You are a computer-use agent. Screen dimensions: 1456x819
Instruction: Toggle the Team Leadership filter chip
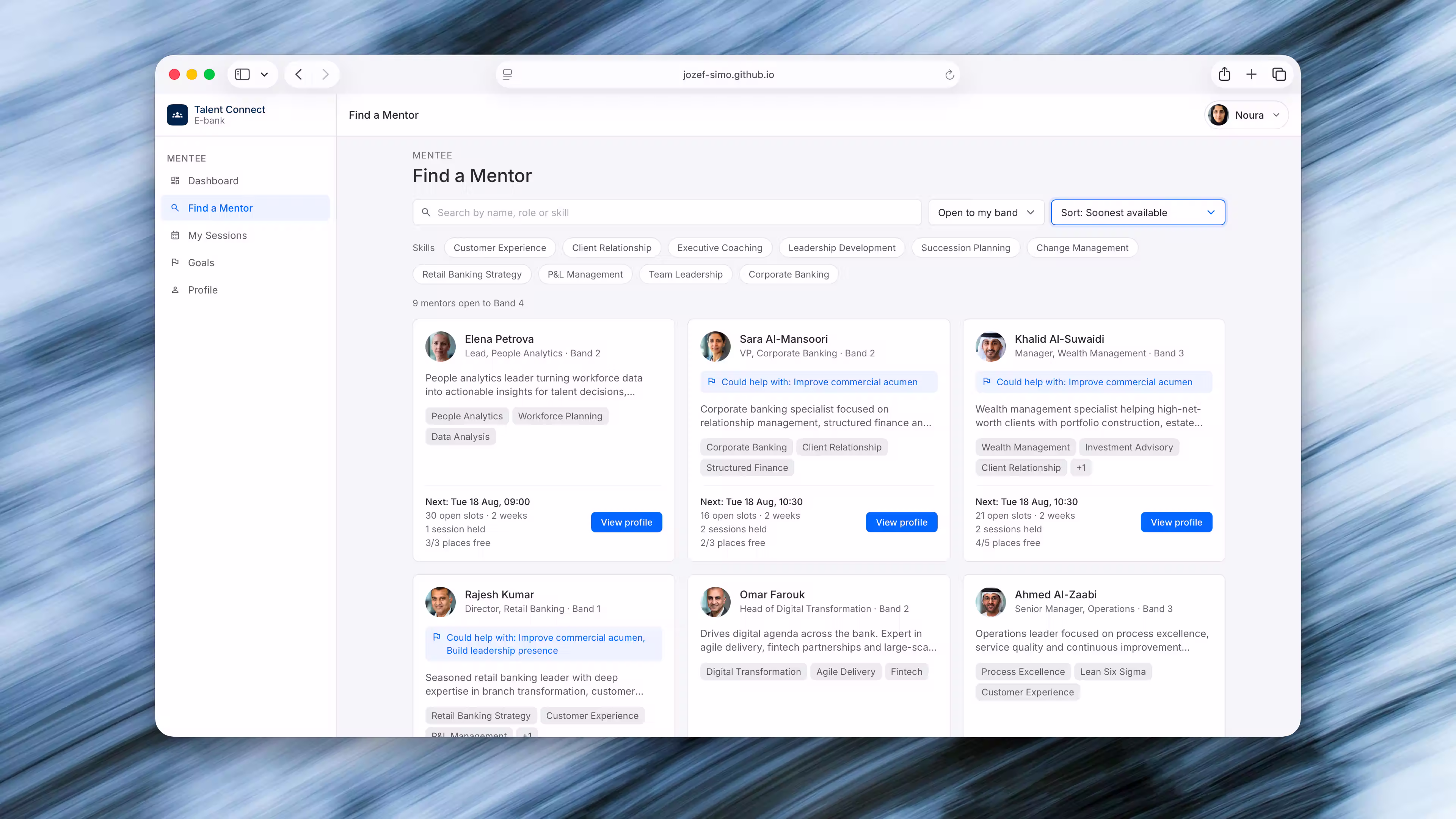coord(685,274)
